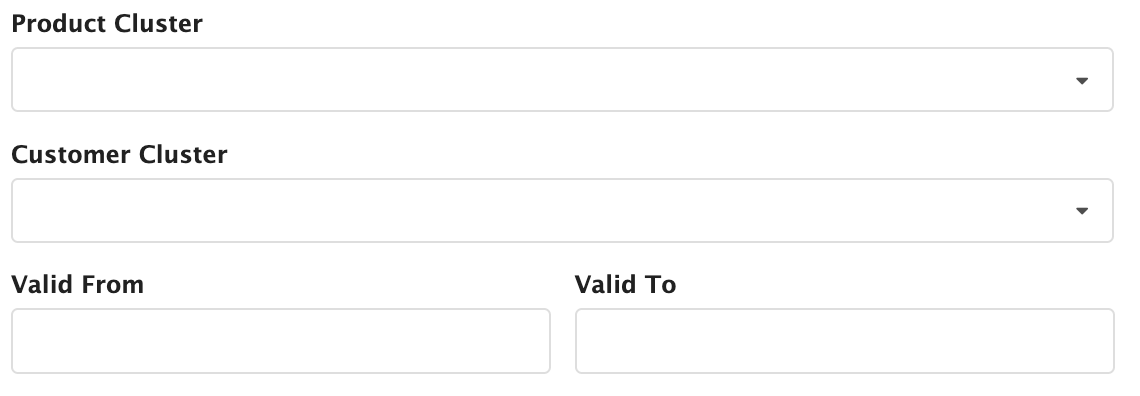Expand the Product Cluster selection list
The width and height of the screenshot is (1140, 396).
coord(562,80)
